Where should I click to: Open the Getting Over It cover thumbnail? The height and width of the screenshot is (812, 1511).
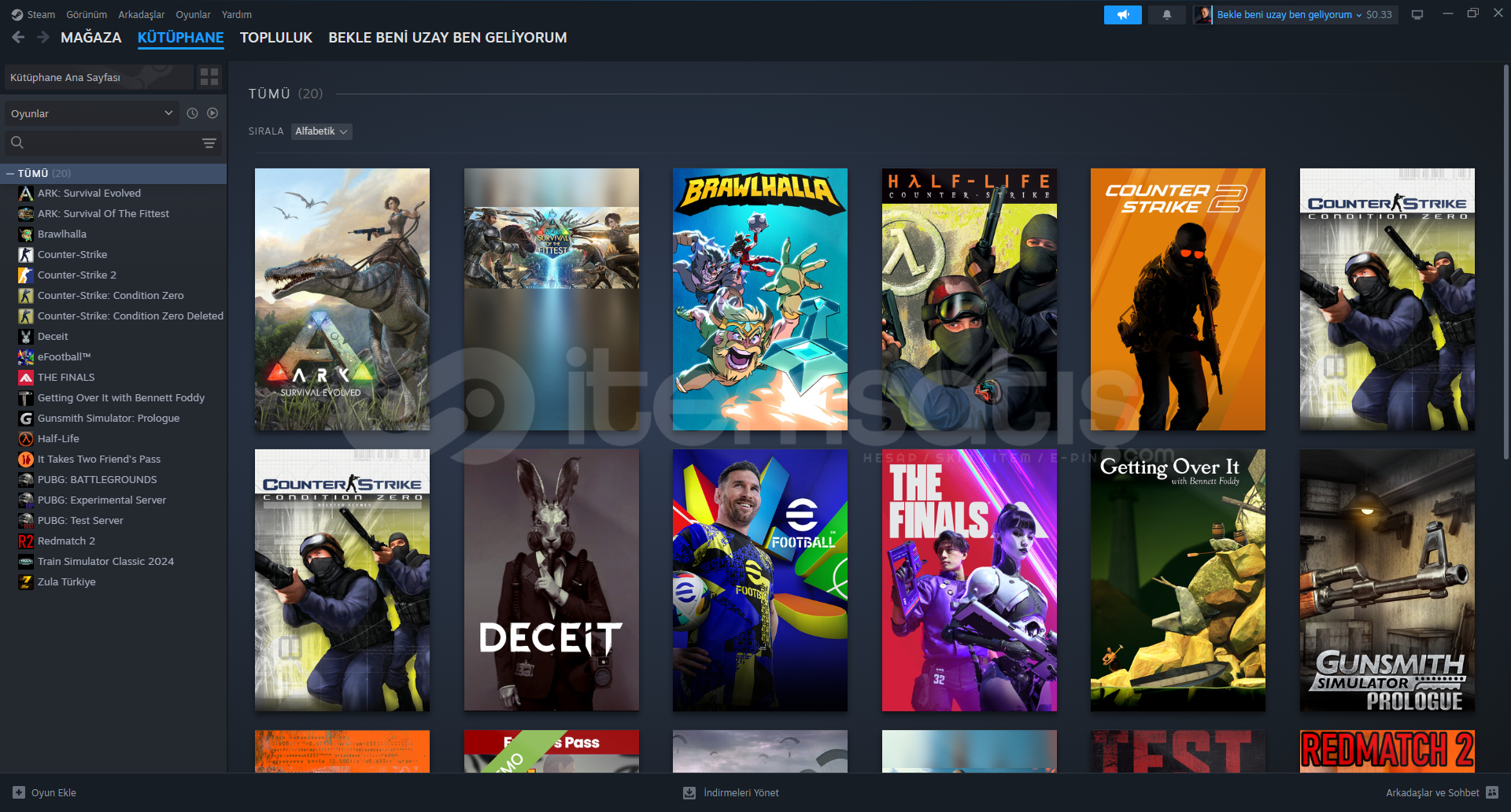tap(1178, 580)
